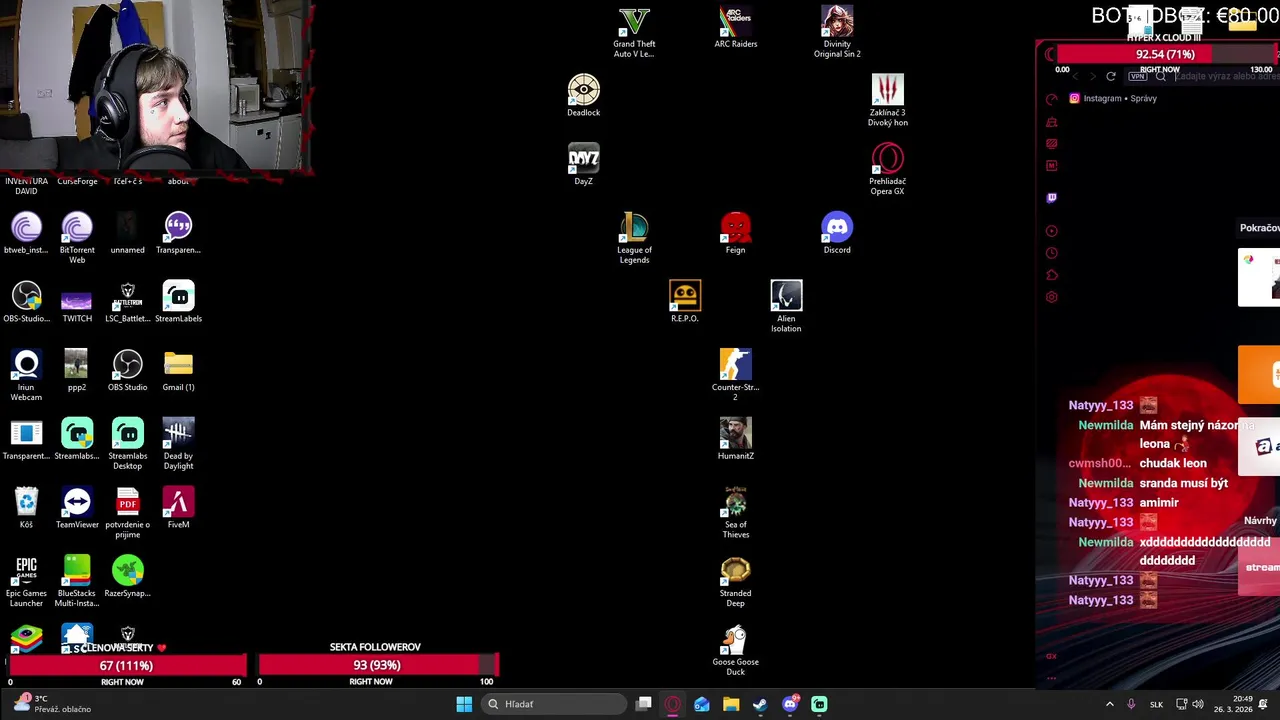Select the potvrdenie o prijime PDF file
The width and height of the screenshot is (1280, 720).
(x=127, y=512)
